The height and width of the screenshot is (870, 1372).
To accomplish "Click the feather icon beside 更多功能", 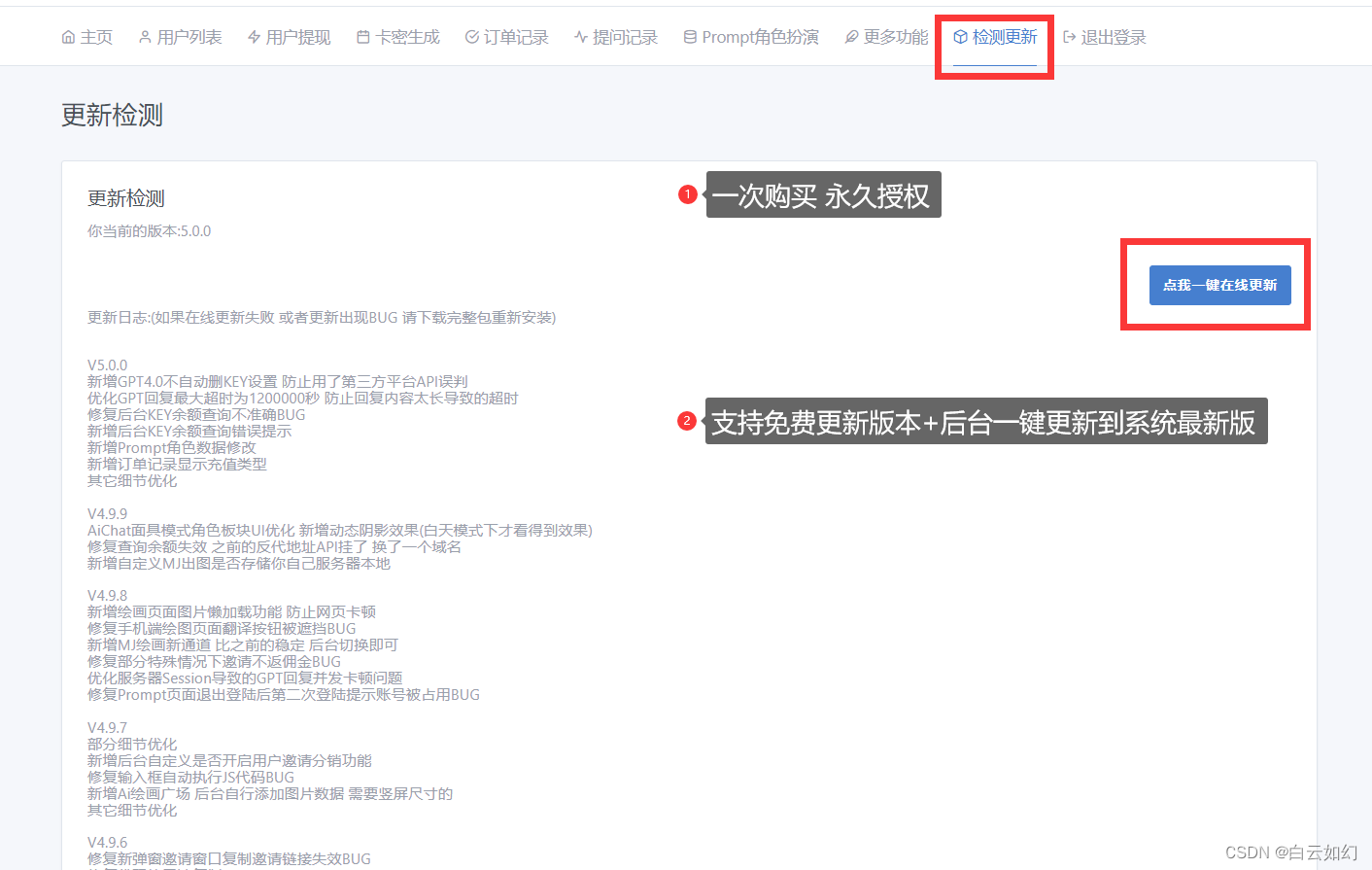I will [851, 37].
